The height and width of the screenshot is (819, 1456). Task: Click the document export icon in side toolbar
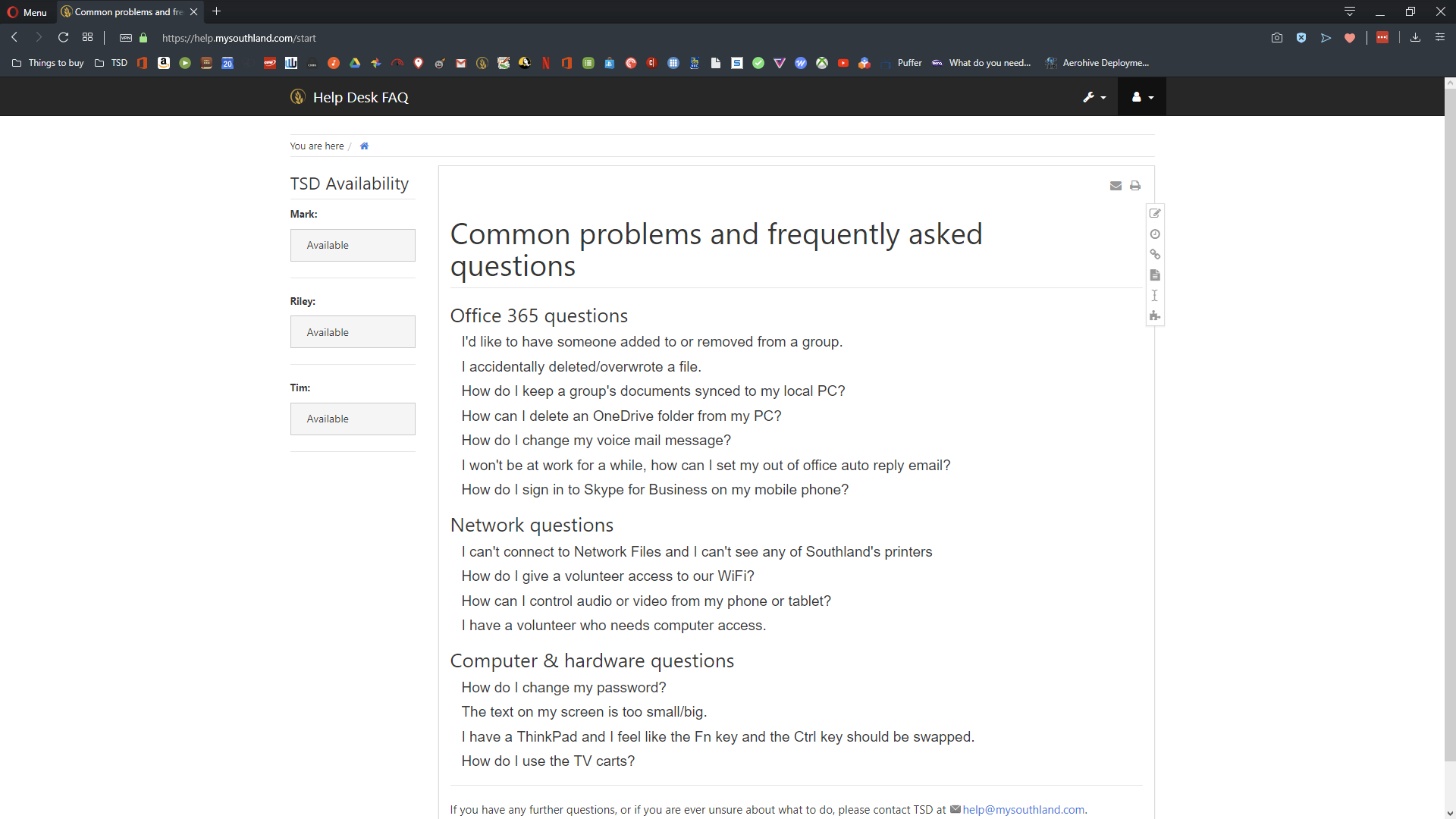tap(1155, 275)
